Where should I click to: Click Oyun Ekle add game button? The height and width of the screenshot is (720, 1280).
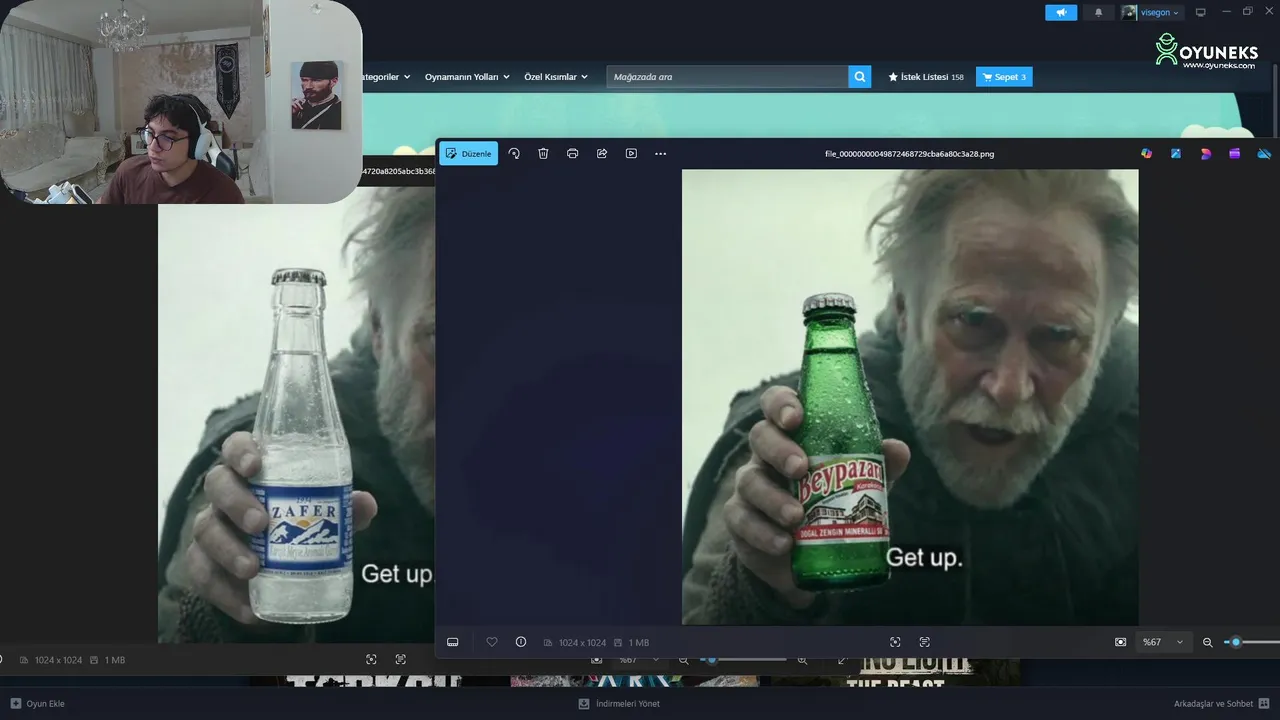coord(37,703)
